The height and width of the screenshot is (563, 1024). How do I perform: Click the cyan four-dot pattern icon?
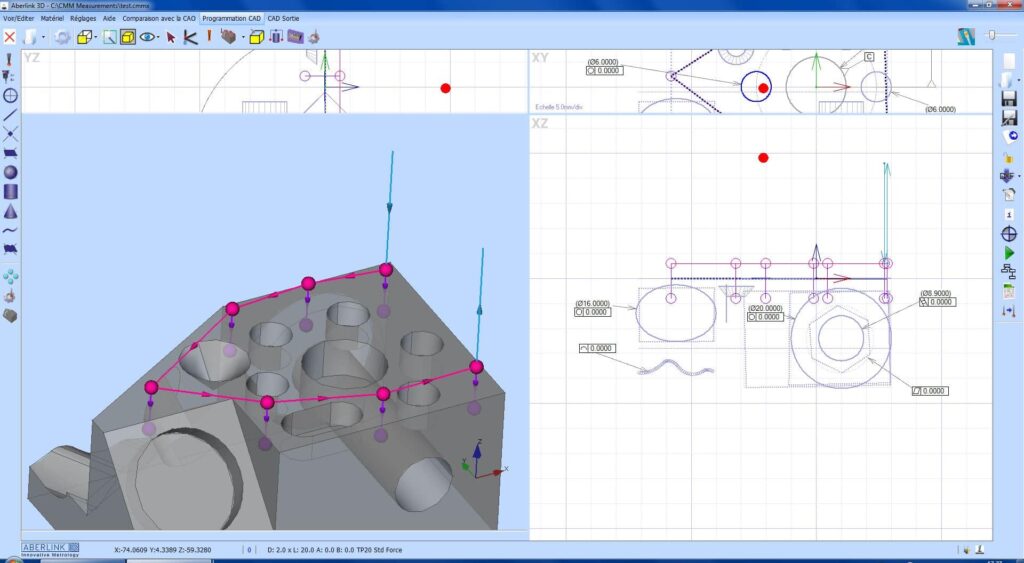coord(10,276)
